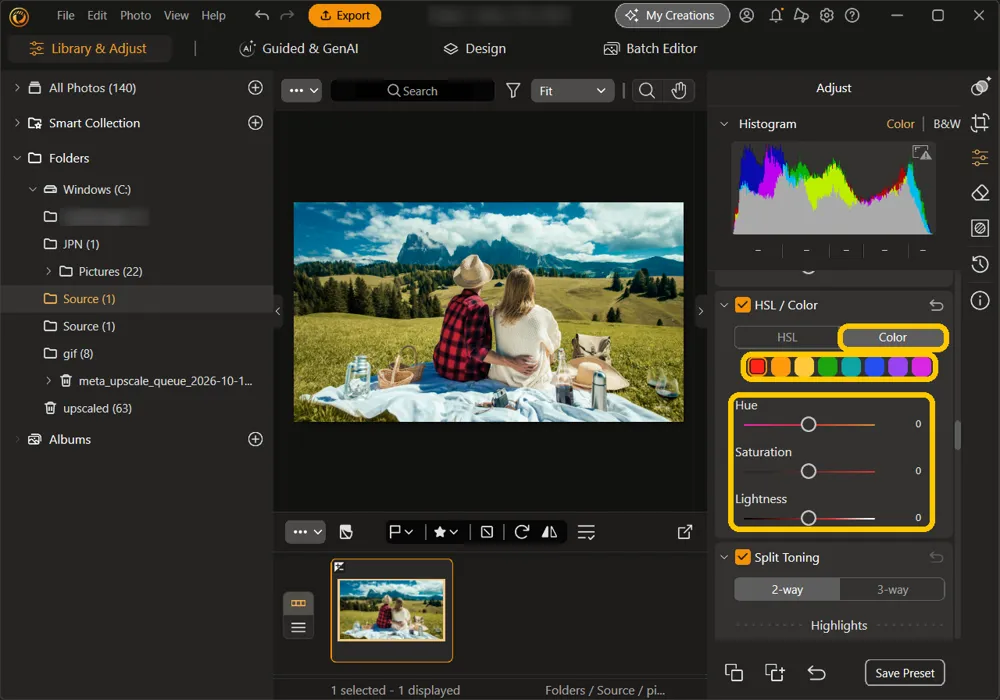Screen dimensions: 1000x700
Task: Switch histogram to Color mode
Action: [900, 124]
